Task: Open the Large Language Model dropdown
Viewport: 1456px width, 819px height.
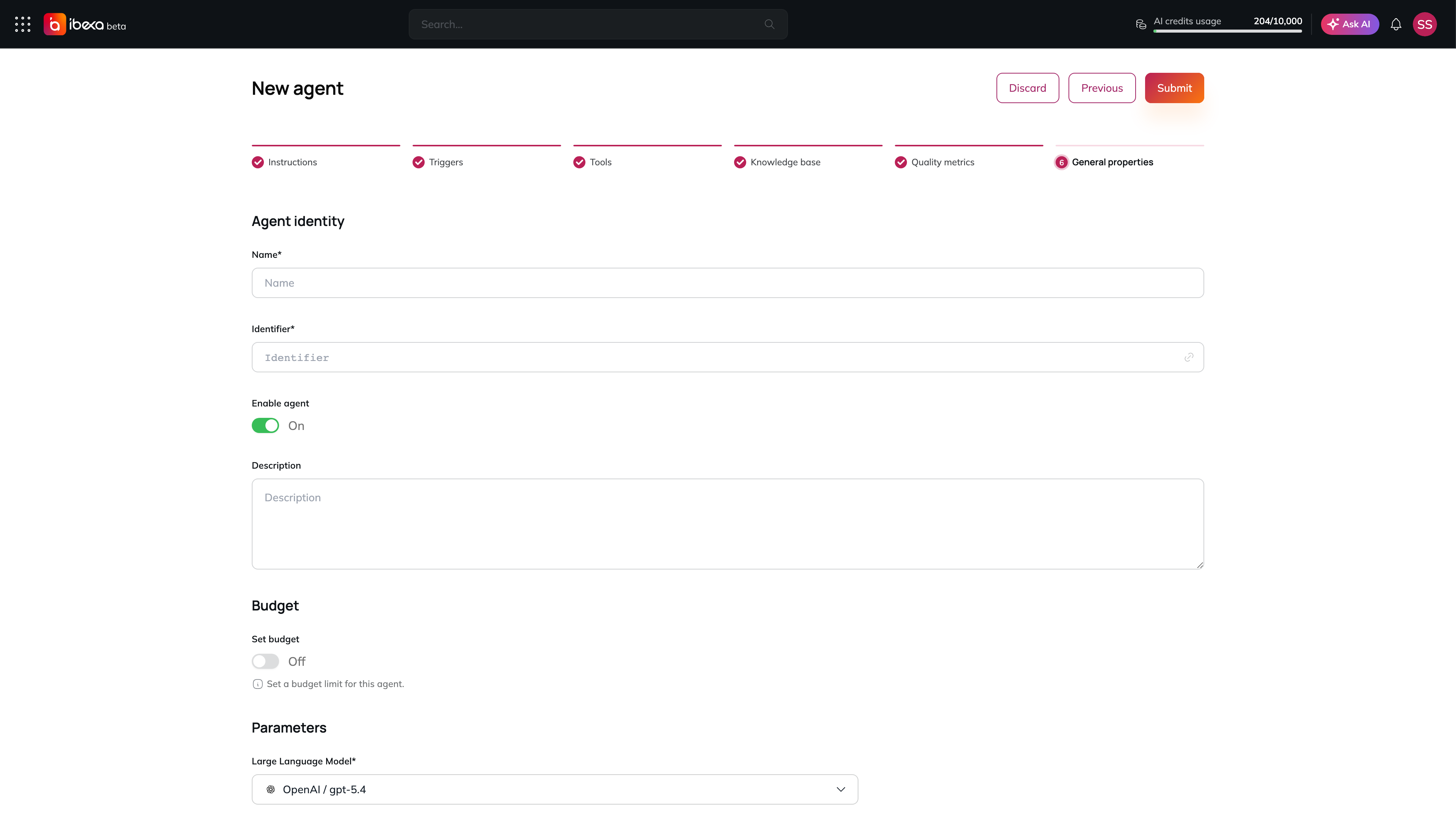Action: coord(554,789)
